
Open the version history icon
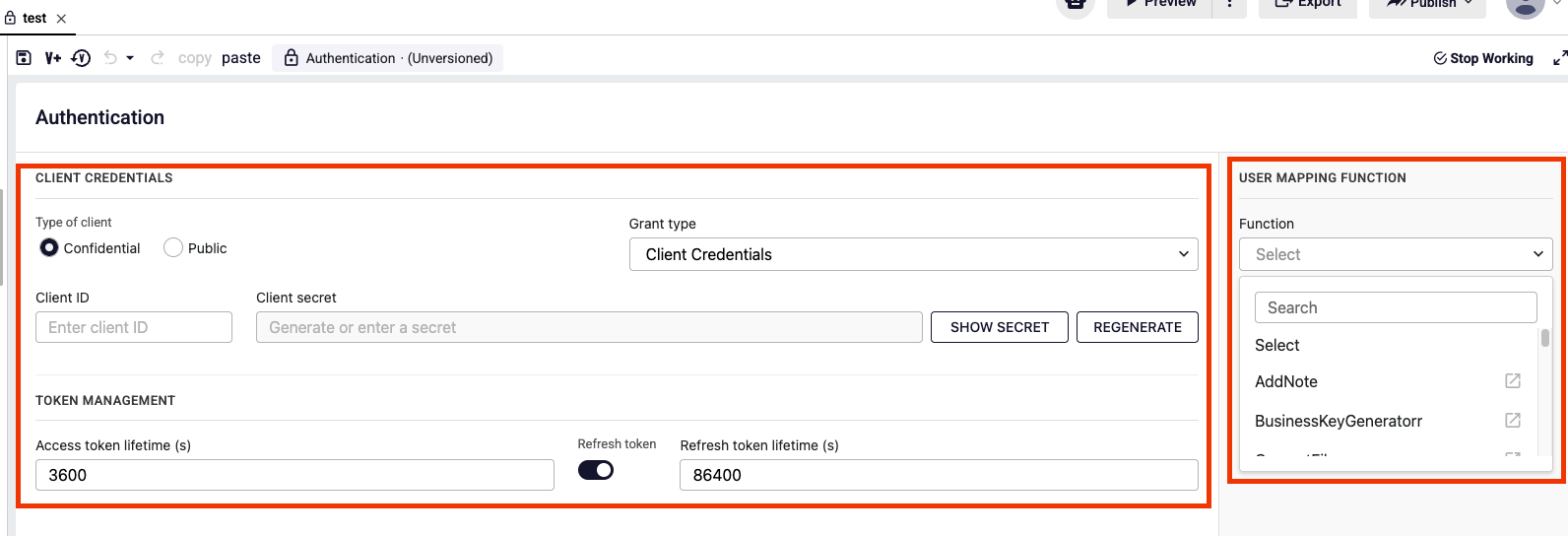tap(81, 58)
